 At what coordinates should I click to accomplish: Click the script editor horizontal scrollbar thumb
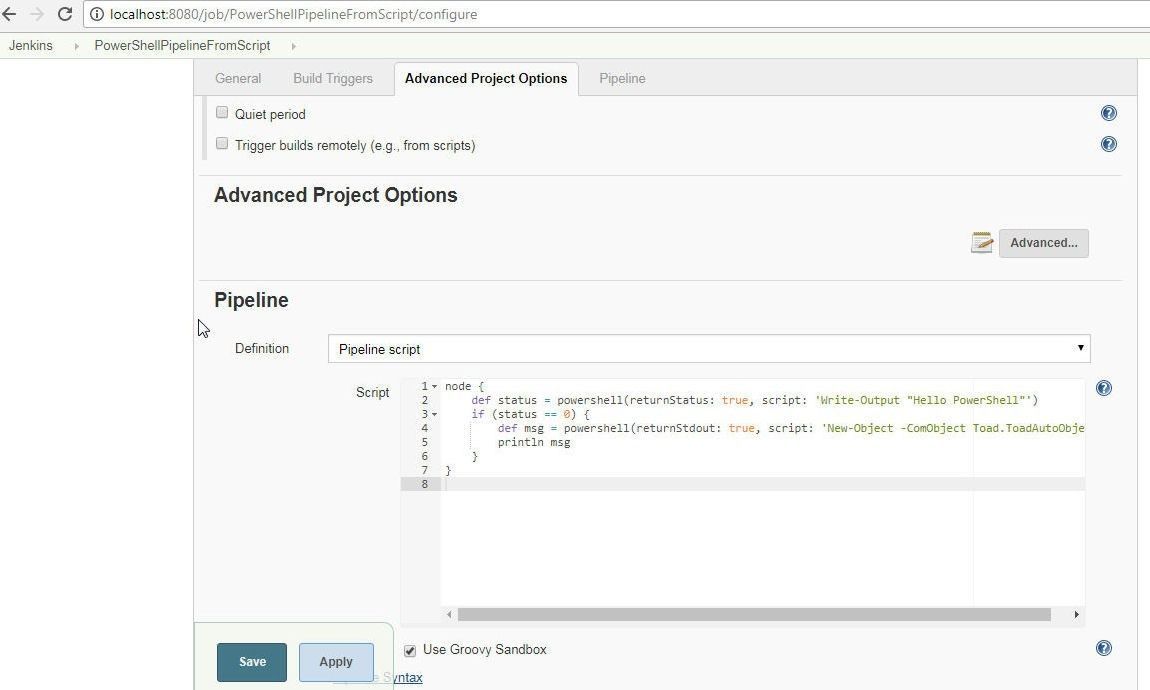click(754, 614)
